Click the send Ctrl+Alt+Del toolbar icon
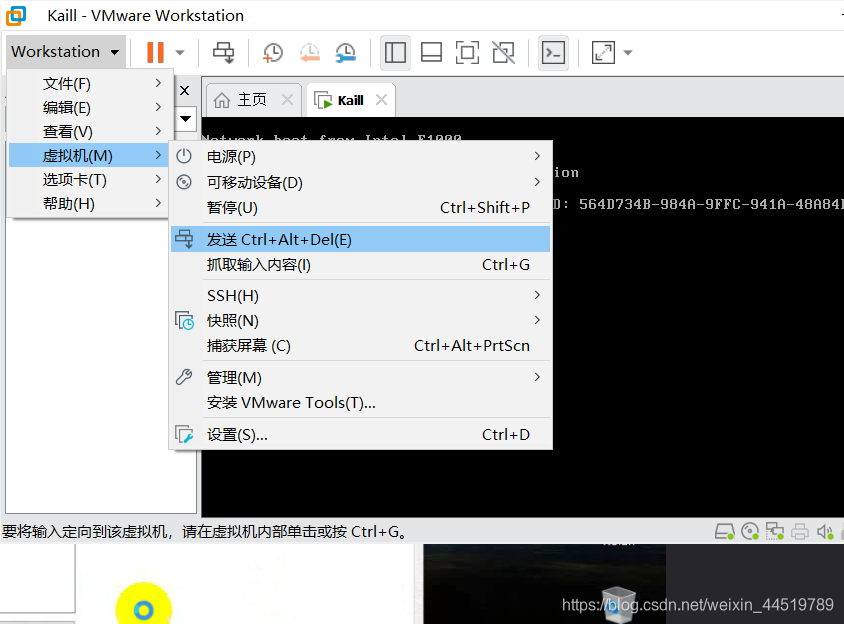The image size is (844, 624). 223,53
